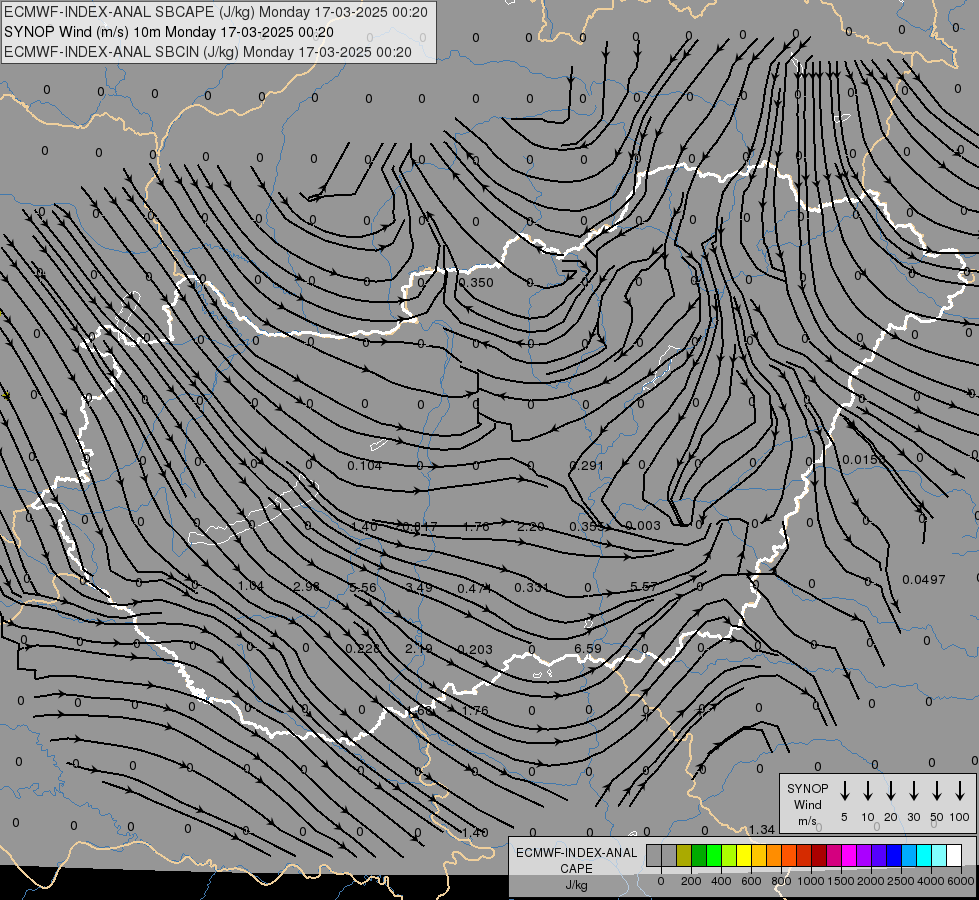Click the 0.350 CAPE value on the map
Viewport: 979px width, 900px height.
(476, 282)
